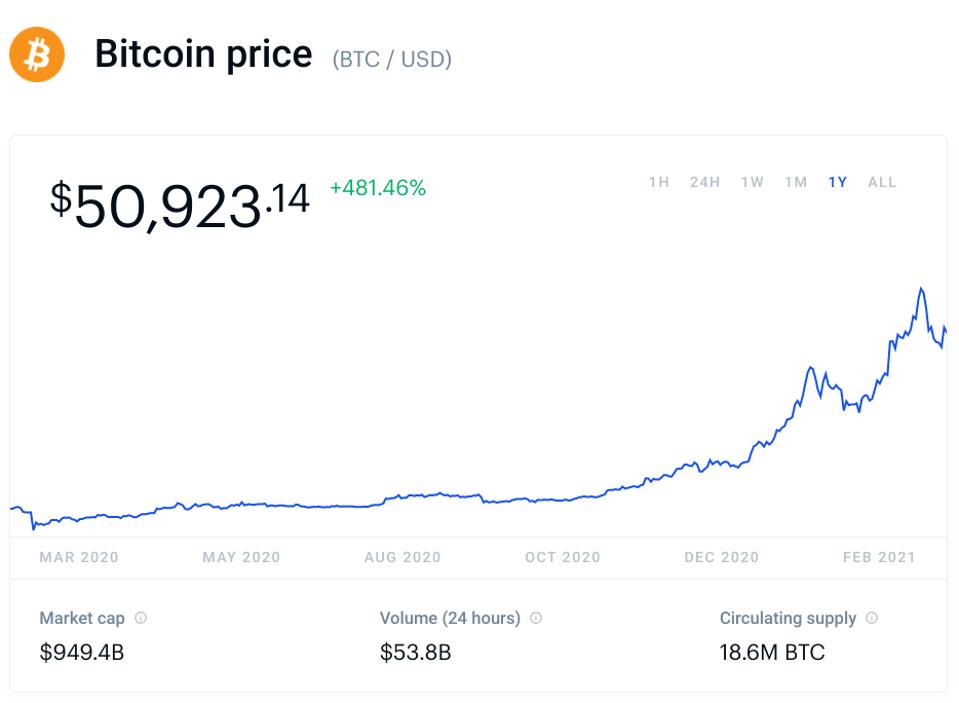Click the $50,923.14 price value
This screenshot has height=703, width=959.
click(x=180, y=205)
